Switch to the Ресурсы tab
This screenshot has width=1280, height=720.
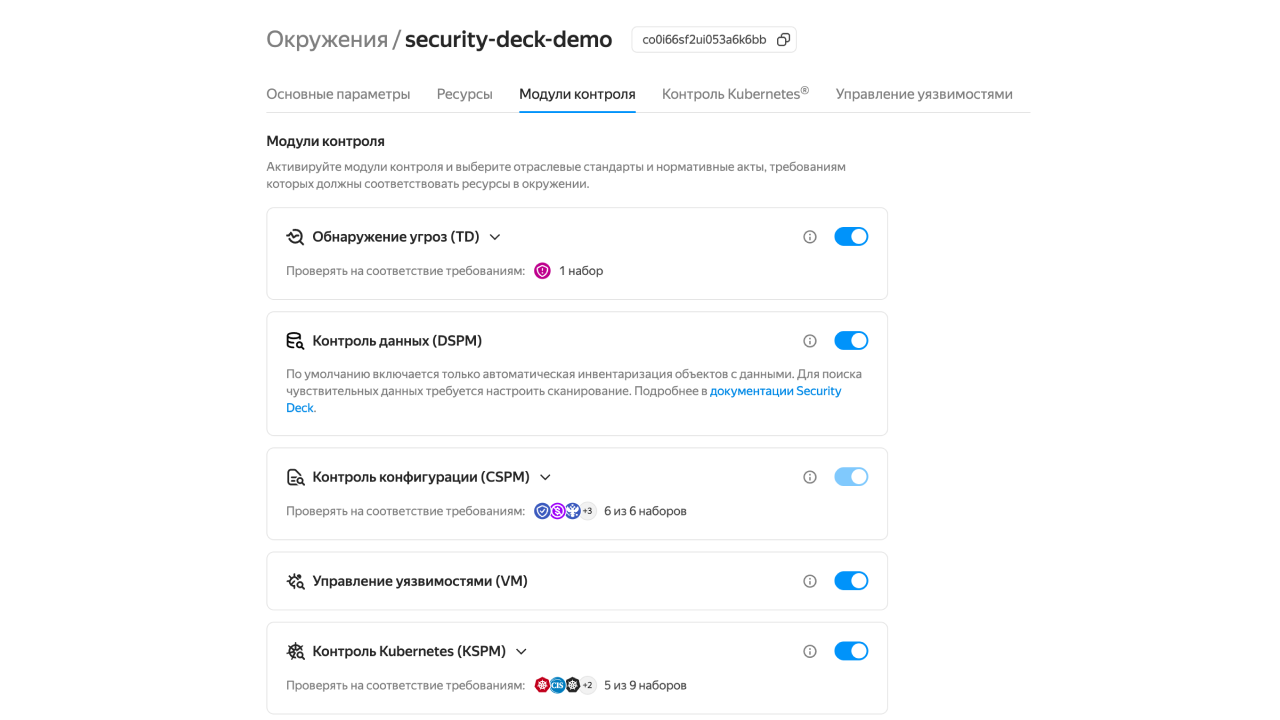(x=464, y=94)
